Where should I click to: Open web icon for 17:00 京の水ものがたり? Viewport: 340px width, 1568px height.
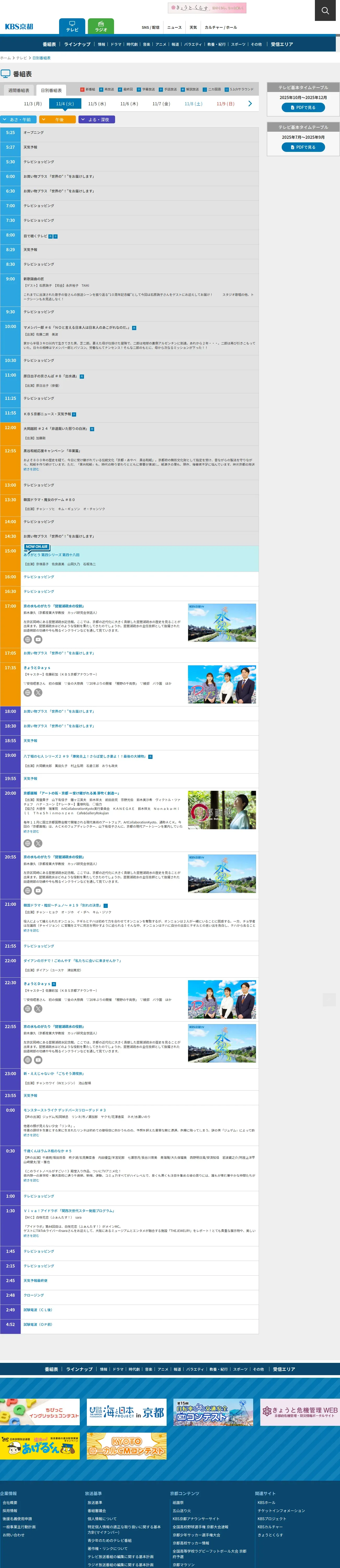(x=27, y=640)
